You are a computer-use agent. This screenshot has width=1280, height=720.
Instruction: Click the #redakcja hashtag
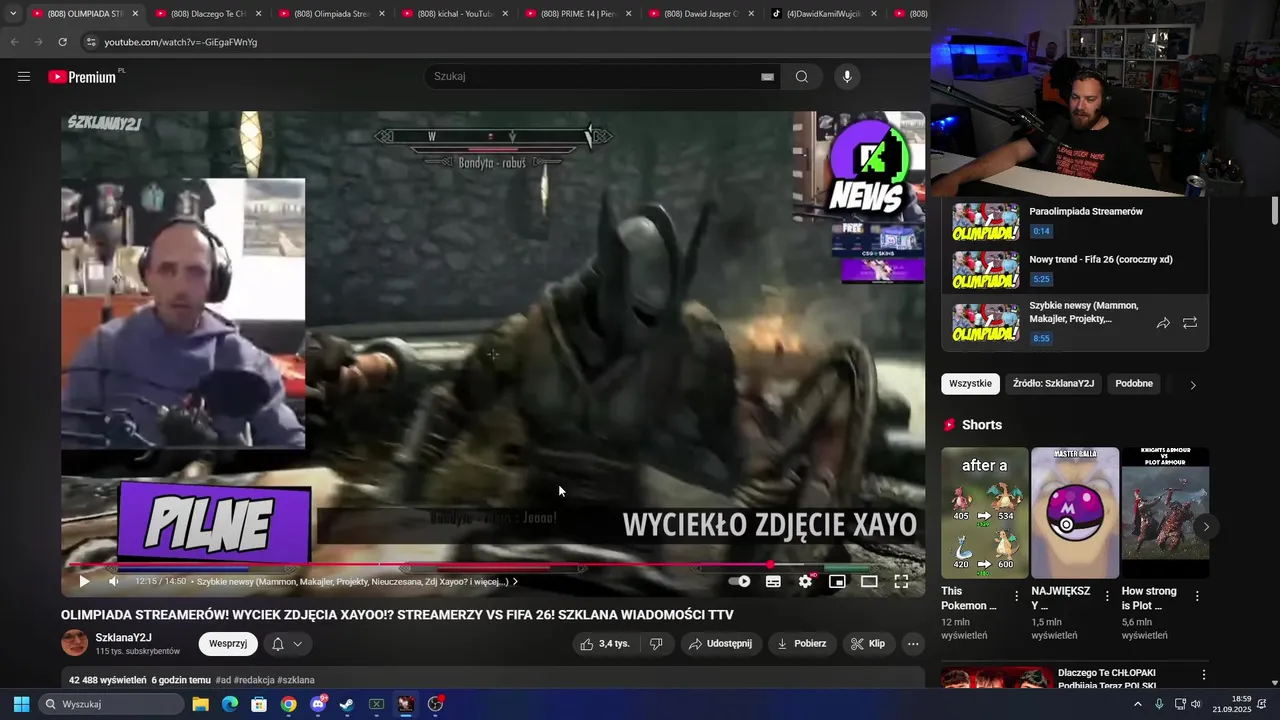[254, 680]
